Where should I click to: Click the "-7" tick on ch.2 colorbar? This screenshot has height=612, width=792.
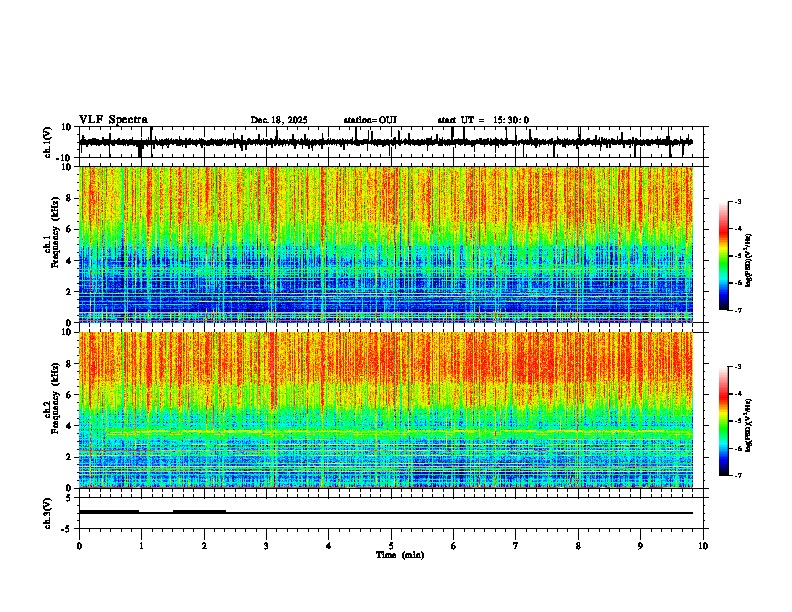point(738,476)
